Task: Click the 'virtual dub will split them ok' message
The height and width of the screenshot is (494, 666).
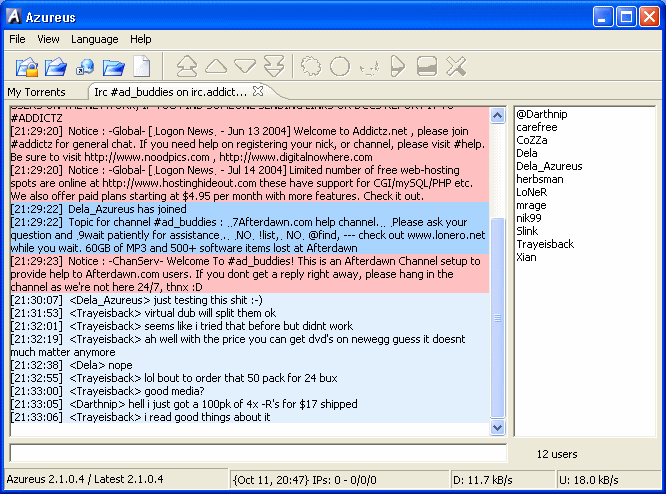Action: pos(210,313)
